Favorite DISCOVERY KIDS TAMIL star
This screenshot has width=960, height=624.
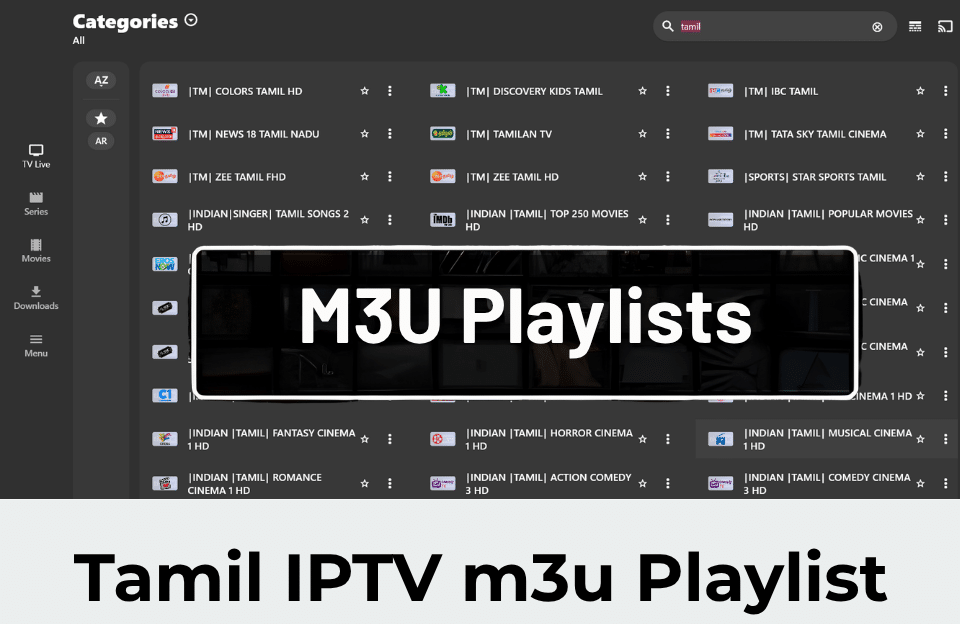click(x=642, y=91)
